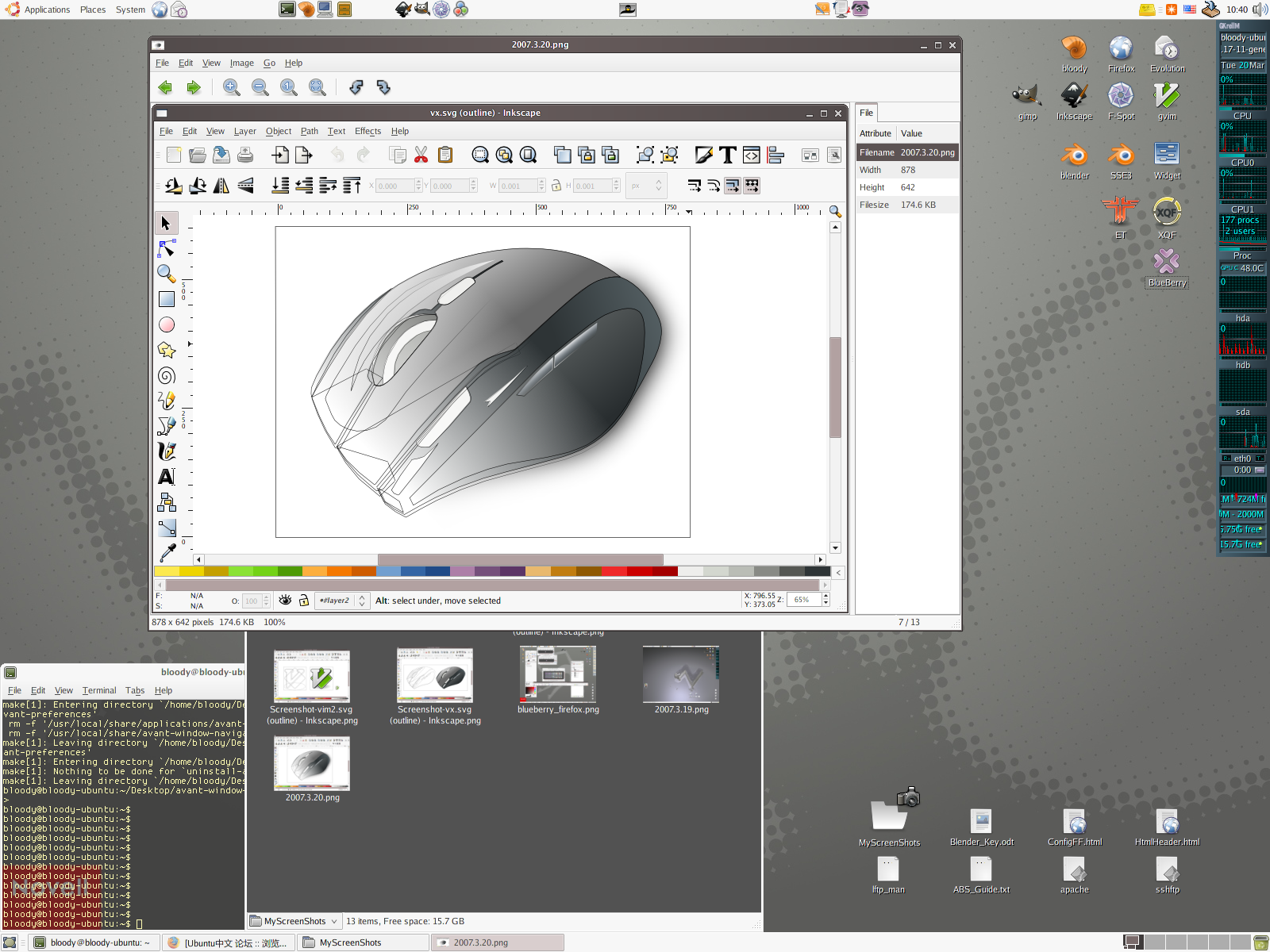The width and height of the screenshot is (1270, 952).
Task: Select the Inkscape star tool
Action: (166, 350)
